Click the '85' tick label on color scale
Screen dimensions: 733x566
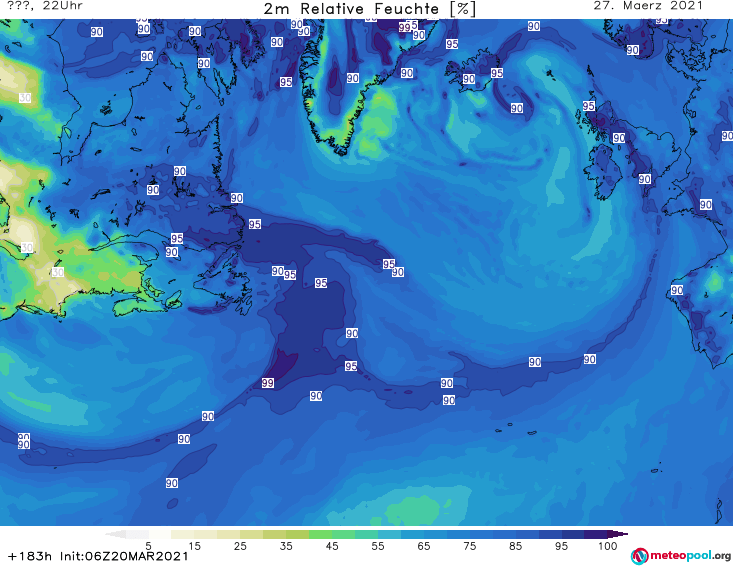(x=515, y=546)
